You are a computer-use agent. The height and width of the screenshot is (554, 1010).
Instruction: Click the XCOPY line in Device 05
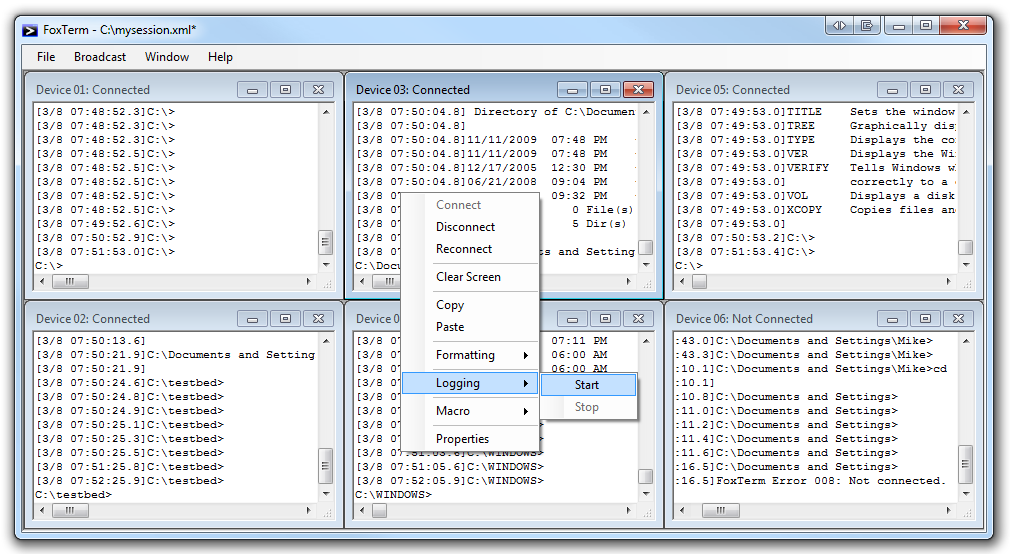(x=815, y=209)
